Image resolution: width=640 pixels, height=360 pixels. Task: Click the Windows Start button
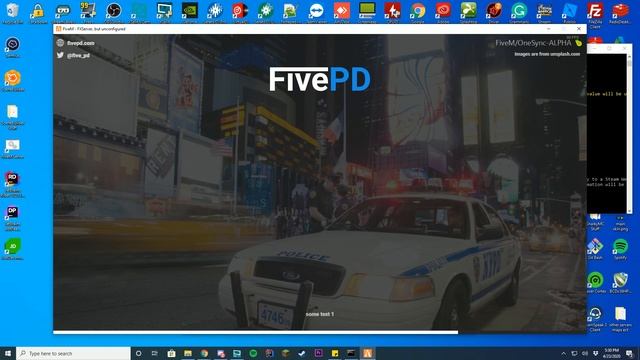point(8,353)
